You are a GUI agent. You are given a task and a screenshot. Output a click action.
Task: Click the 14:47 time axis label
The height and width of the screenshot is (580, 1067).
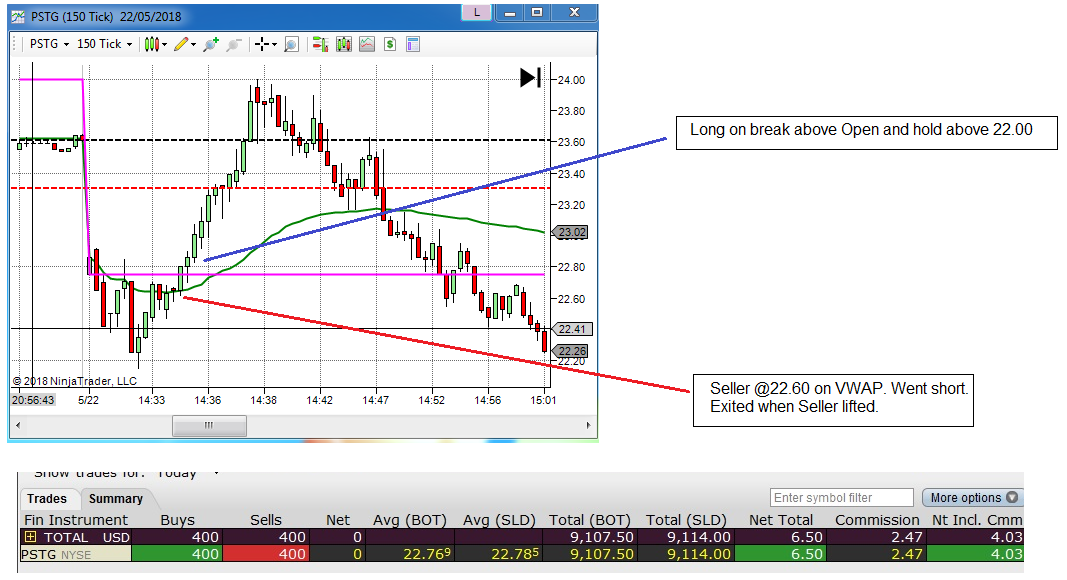coord(375,400)
